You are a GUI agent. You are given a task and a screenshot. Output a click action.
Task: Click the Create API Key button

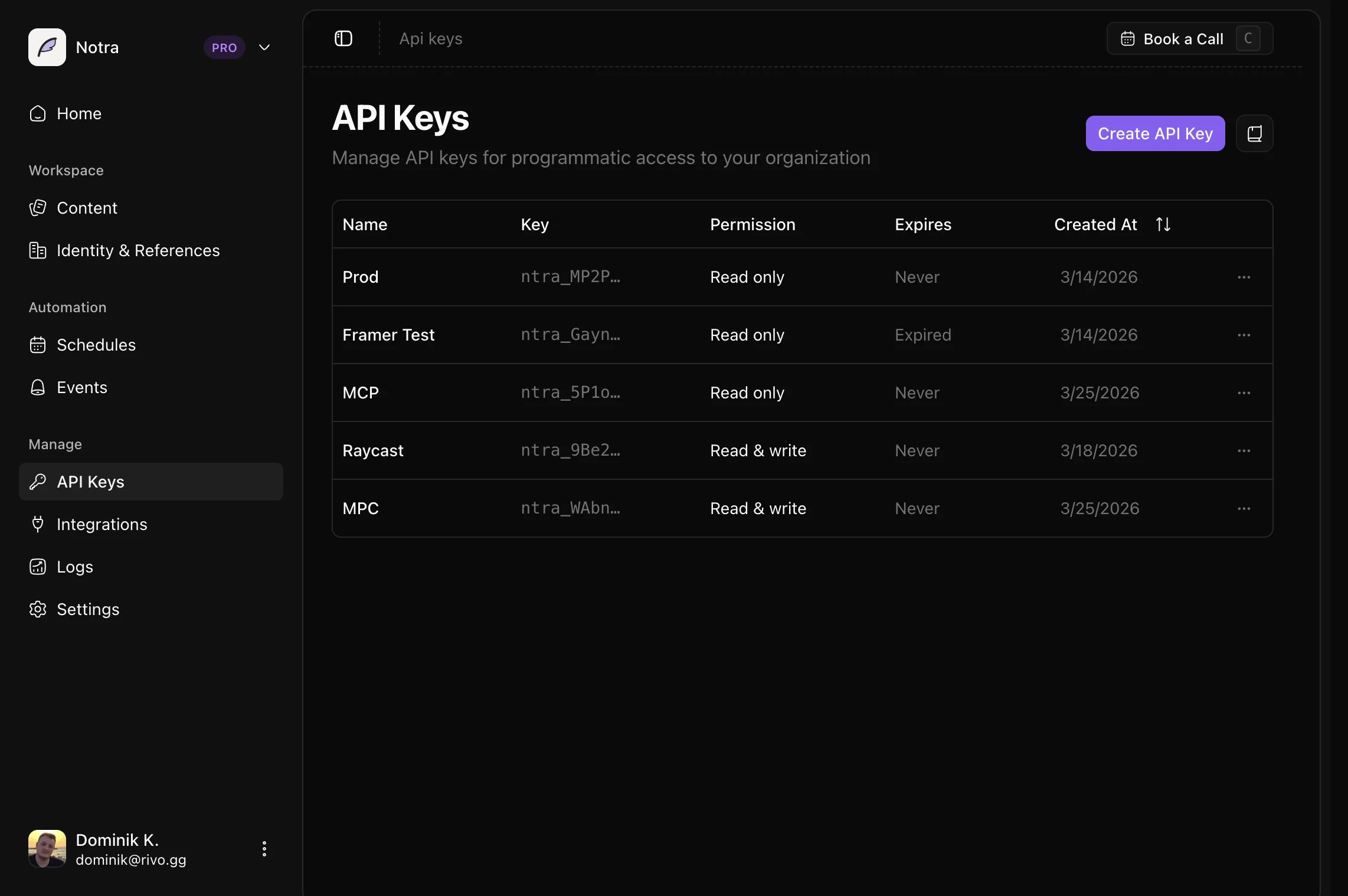(1155, 133)
